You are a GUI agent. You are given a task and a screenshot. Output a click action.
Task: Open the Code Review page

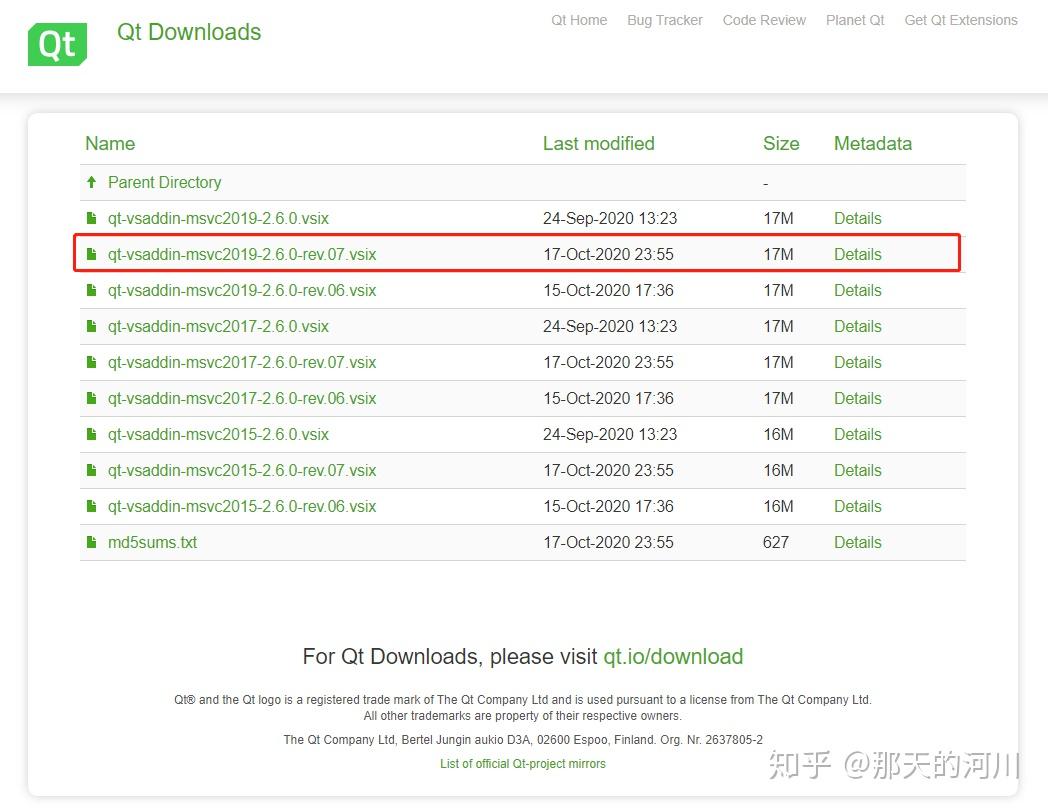(764, 20)
